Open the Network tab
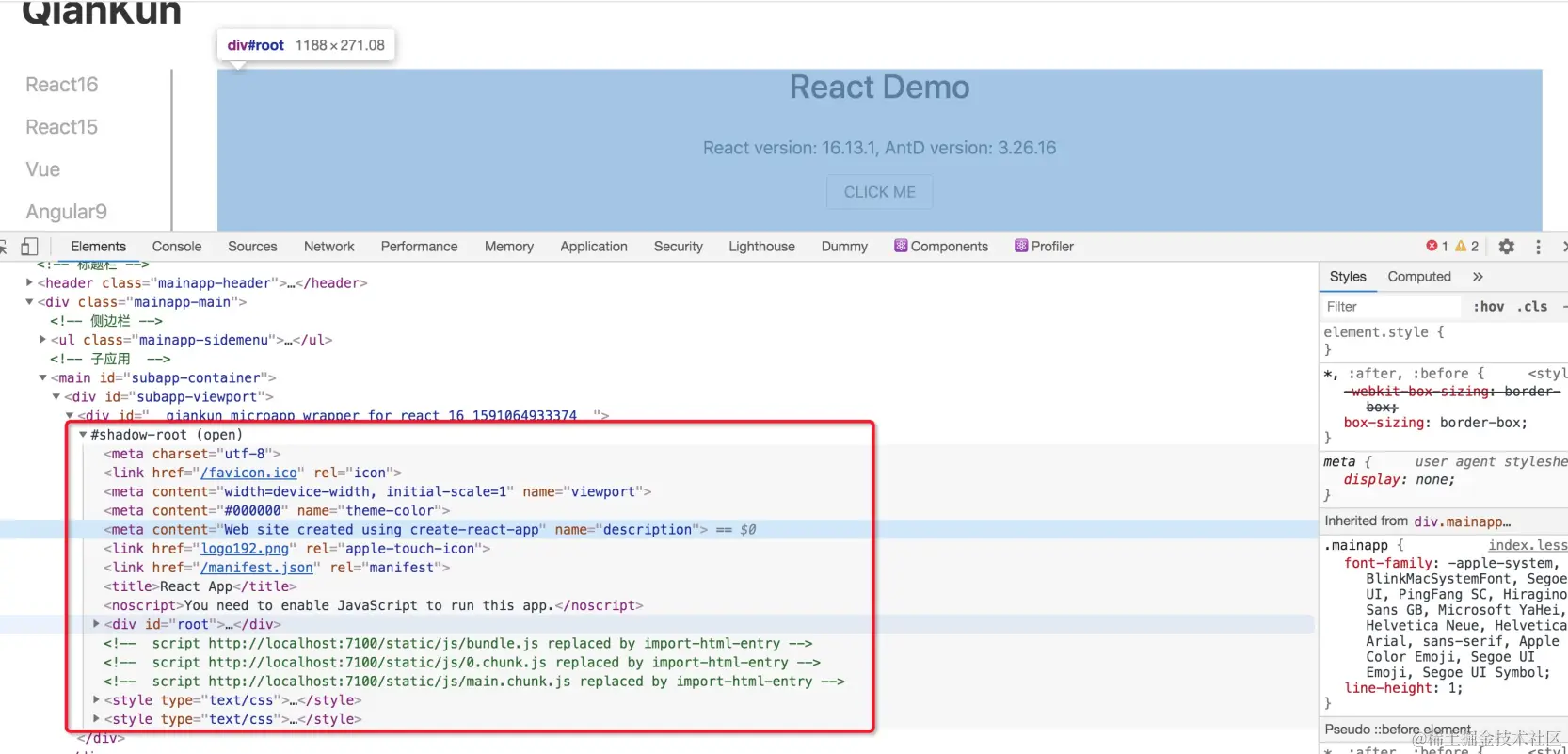 329,247
